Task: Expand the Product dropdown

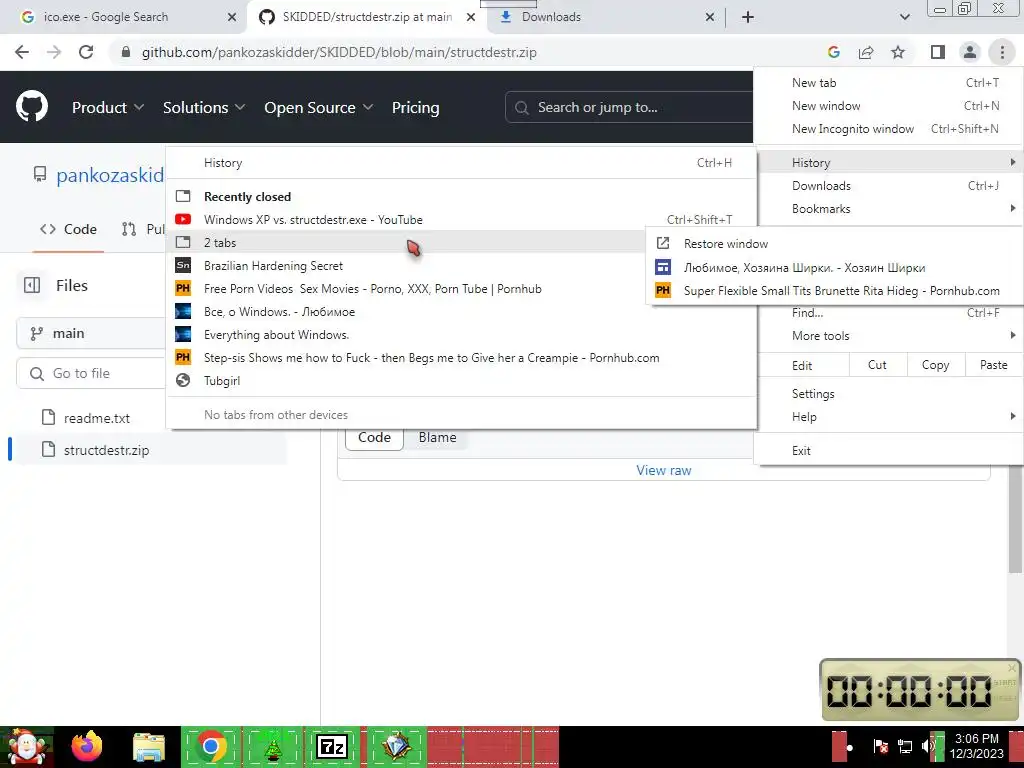Action: [108, 107]
